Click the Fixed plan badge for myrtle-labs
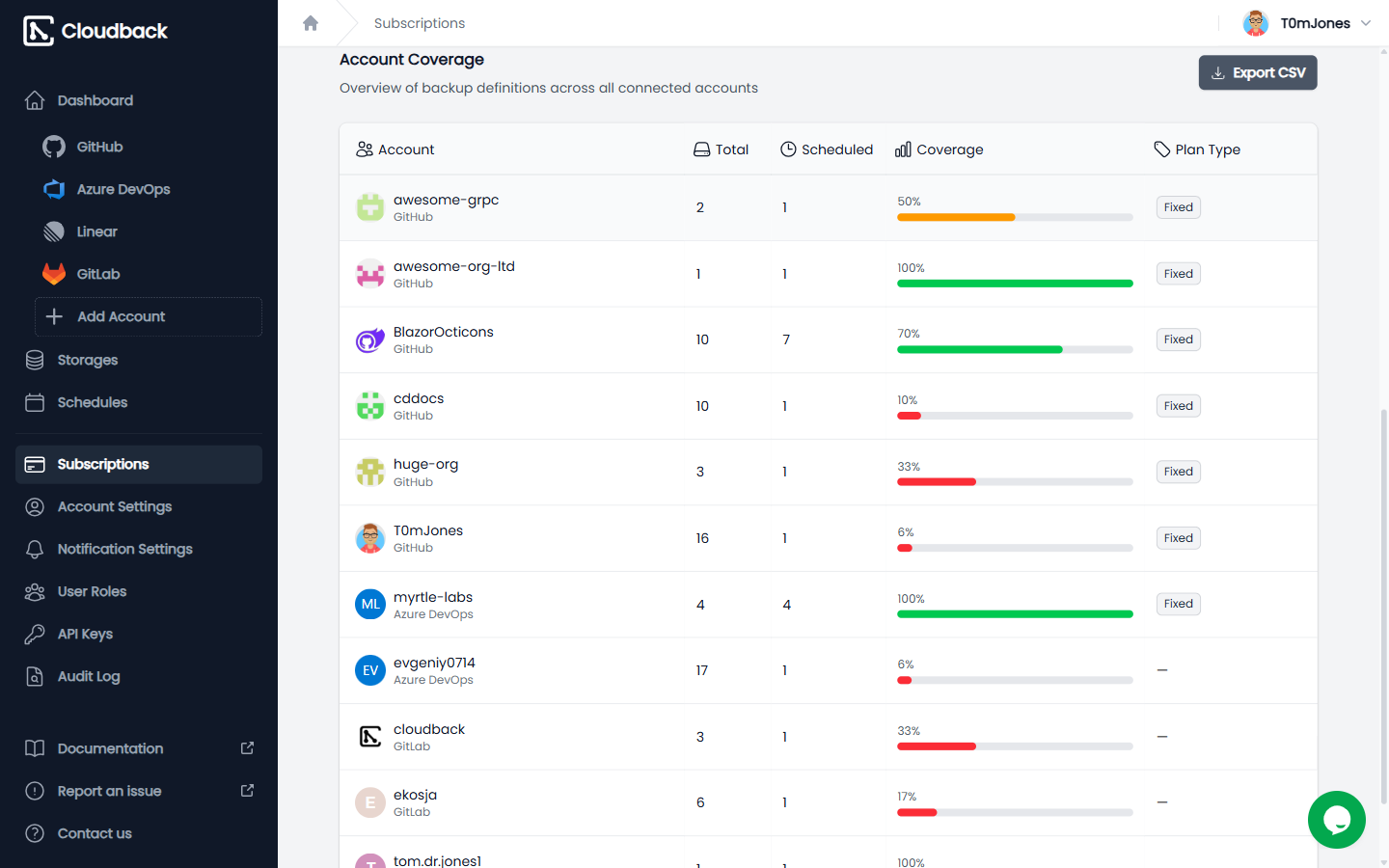This screenshot has width=1389, height=868. tap(1179, 604)
